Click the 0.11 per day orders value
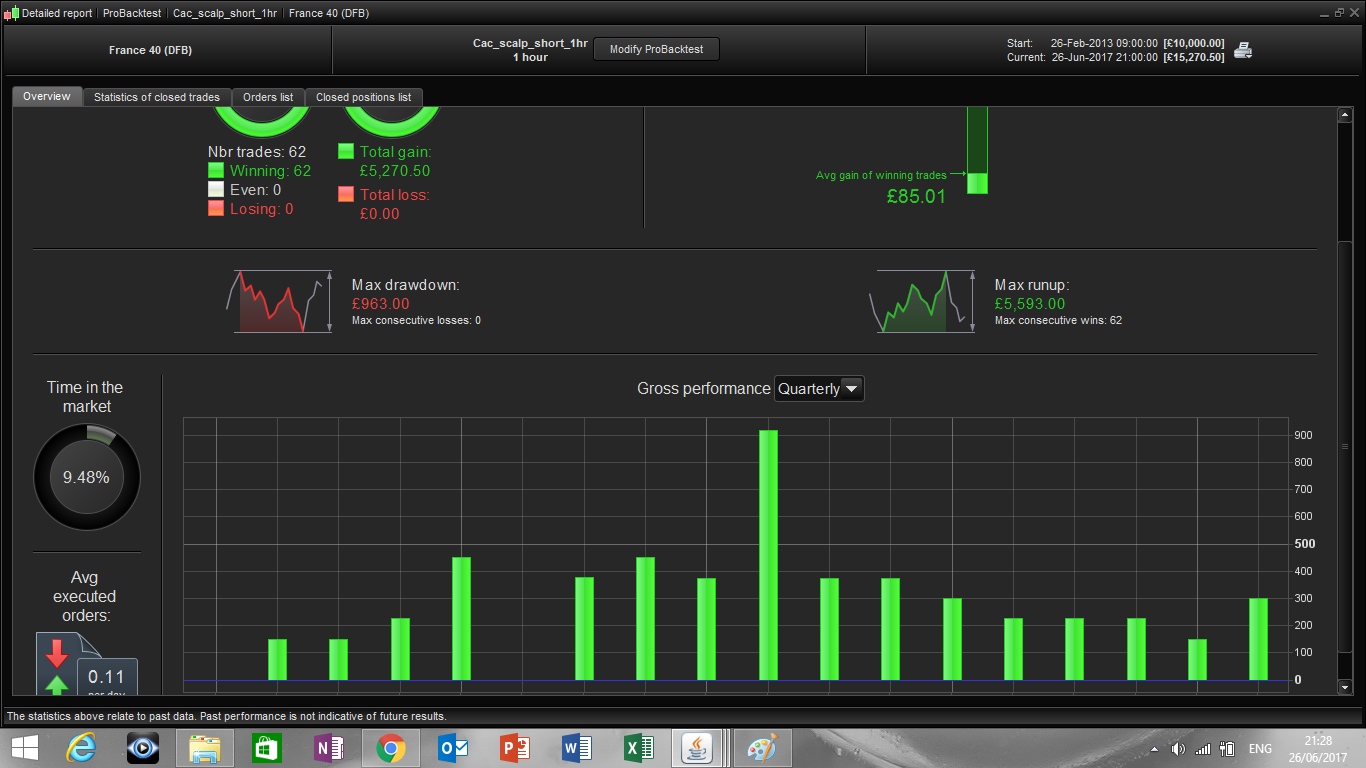 pyautogui.click(x=107, y=677)
